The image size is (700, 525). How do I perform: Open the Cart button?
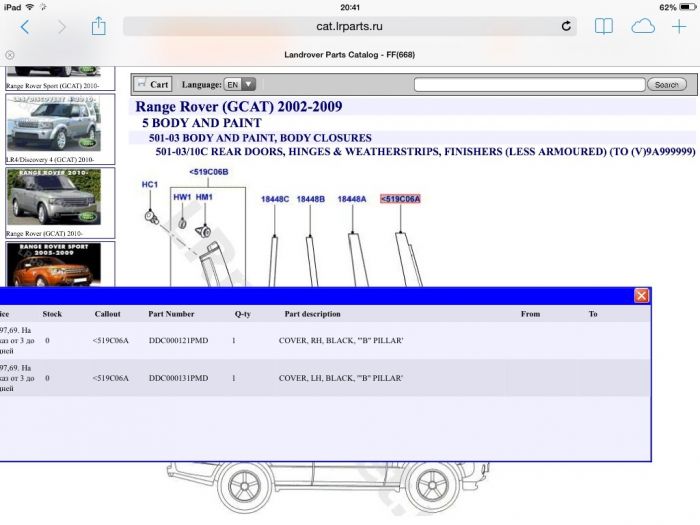tap(153, 84)
